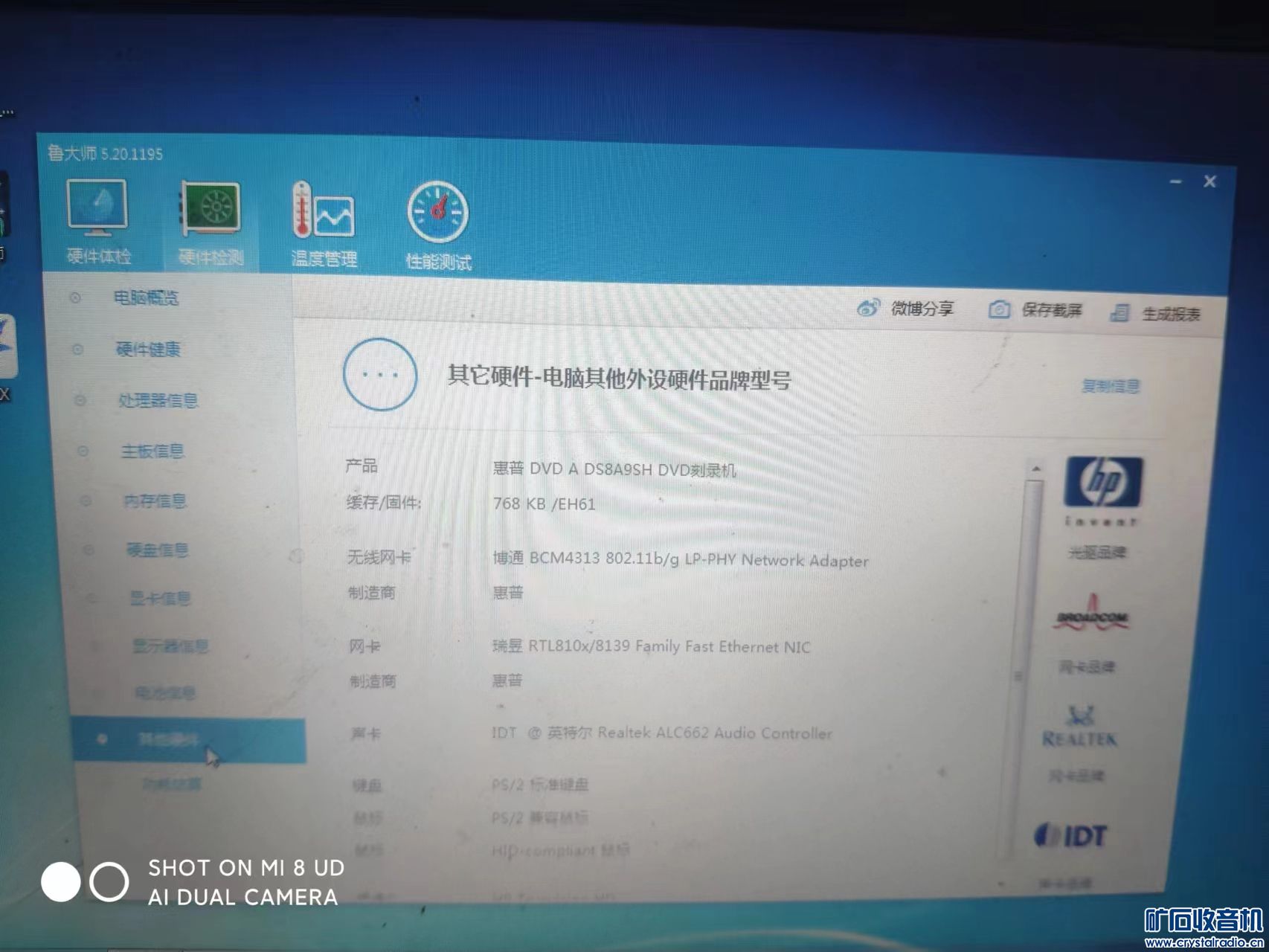Click the camera icon next to 保存截屏
Screen dimensions: 1269x952
999,309
